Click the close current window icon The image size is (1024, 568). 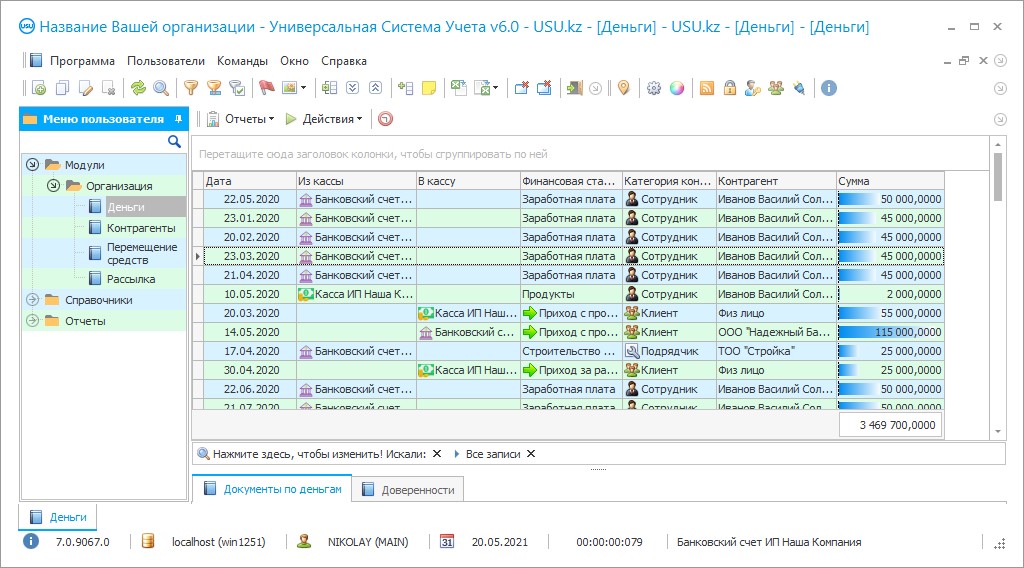521,88
